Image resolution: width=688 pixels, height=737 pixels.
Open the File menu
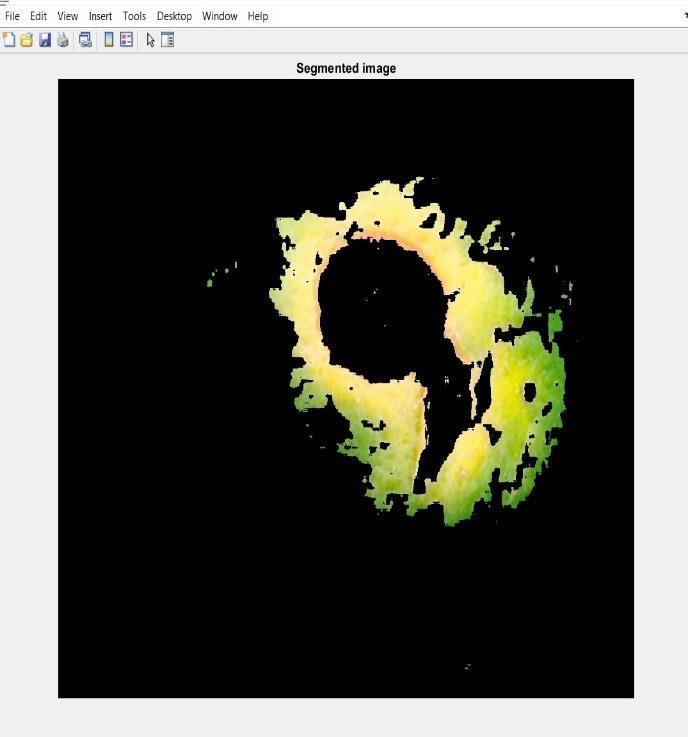pyautogui.click(x=12, y=16)
